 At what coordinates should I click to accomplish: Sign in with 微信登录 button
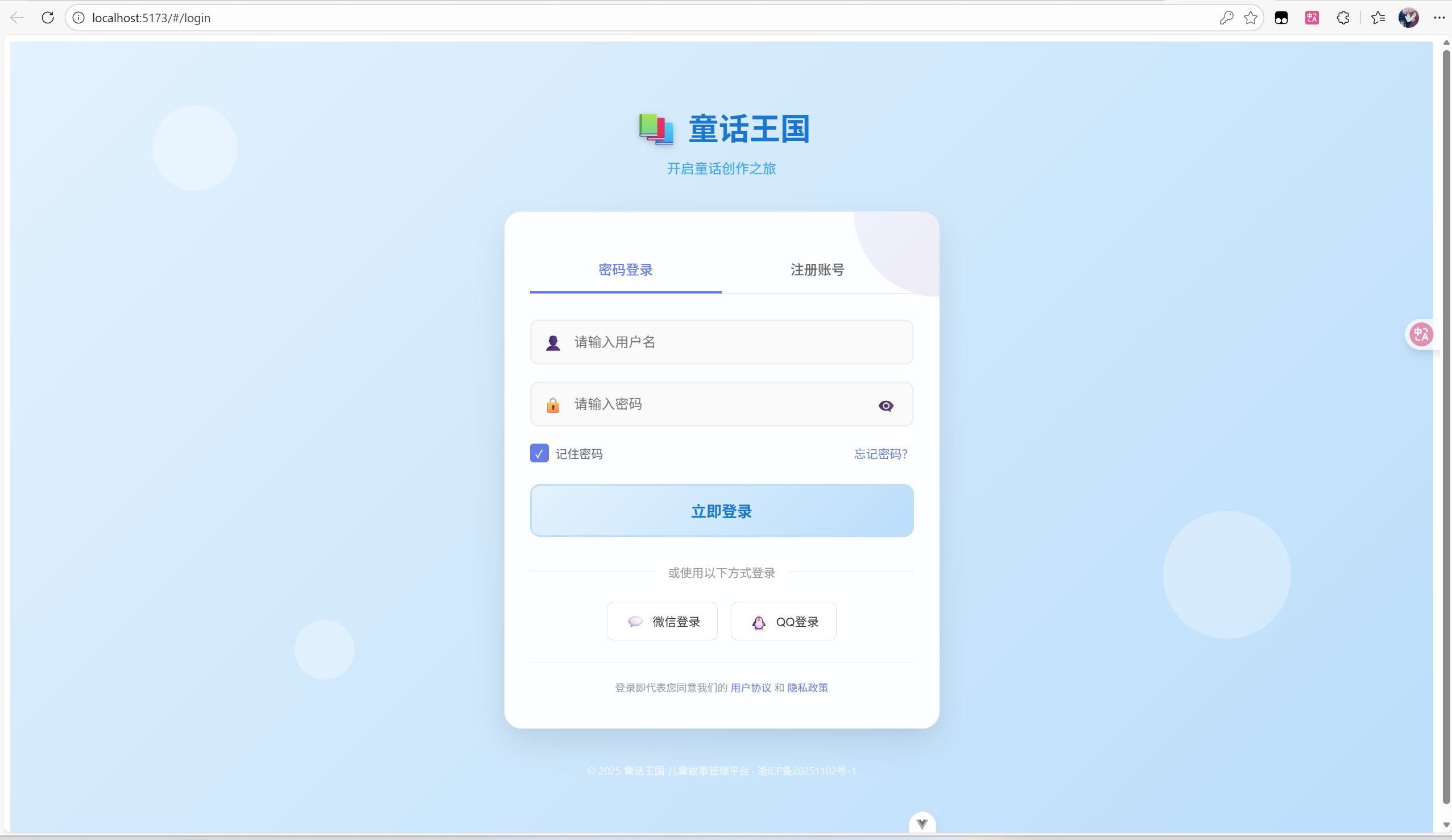pyautogui.click(x=662, y=621)
